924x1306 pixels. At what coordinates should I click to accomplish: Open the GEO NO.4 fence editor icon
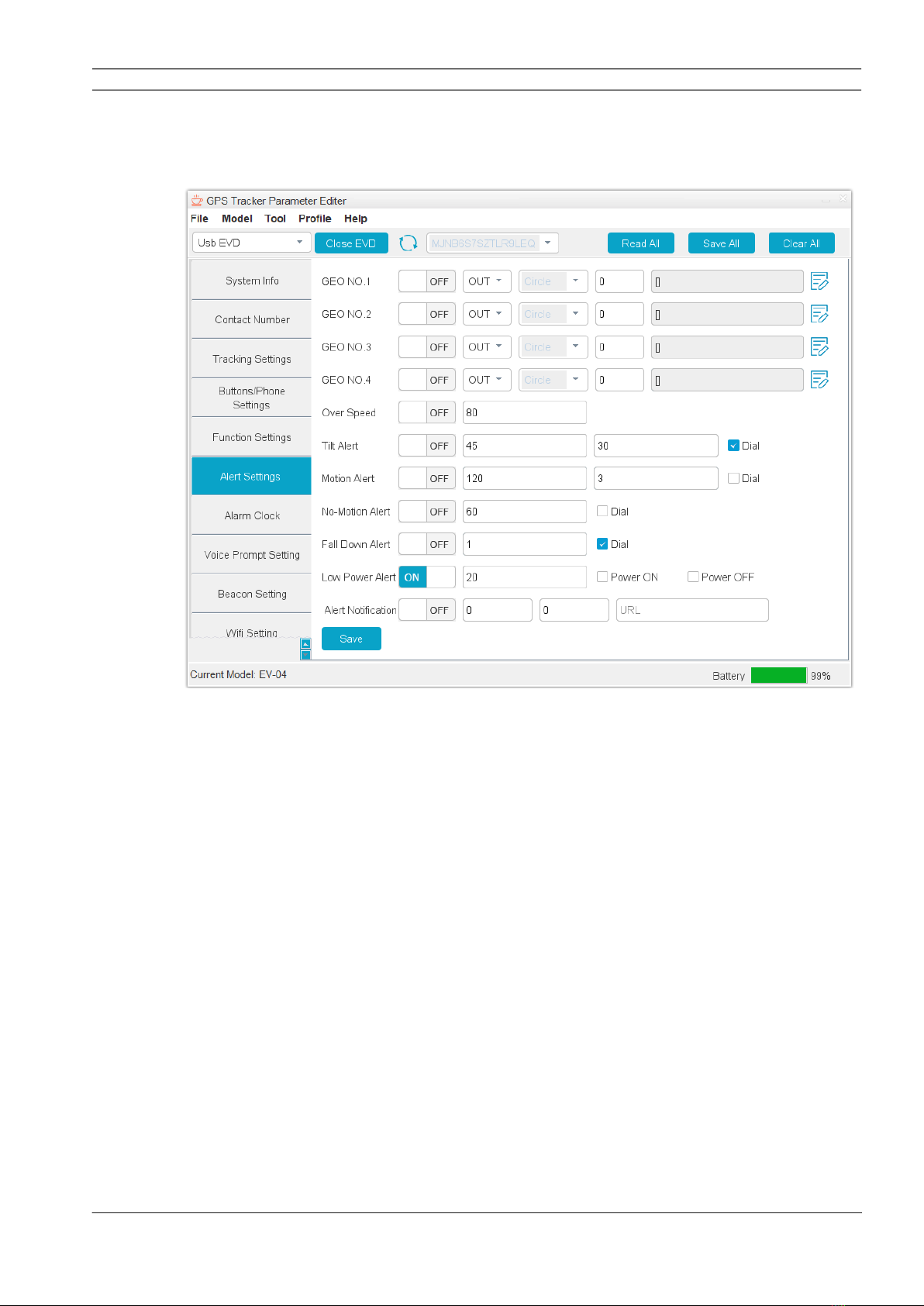pos(819,380)
